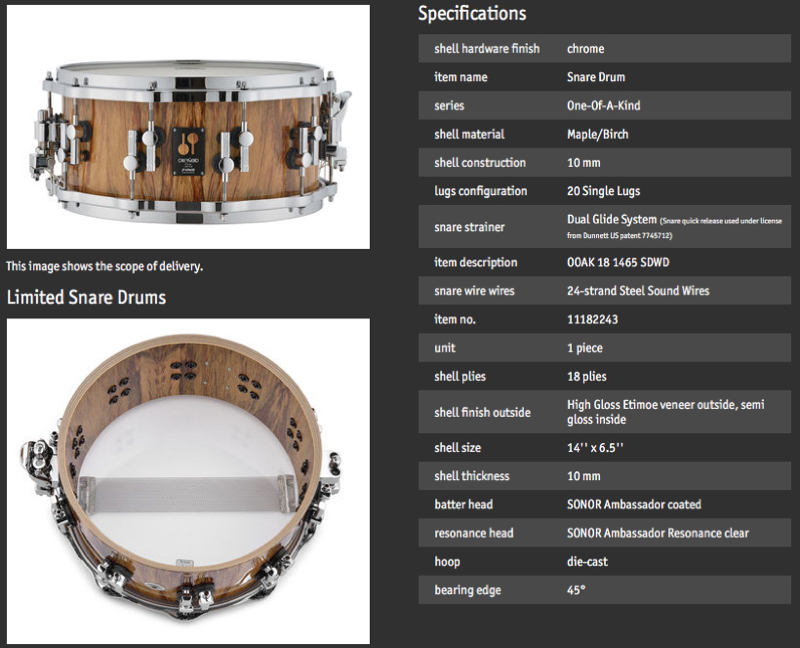Select the image scope of delivery caption
The image size is (800, 648).
click(x=105, y=266)
